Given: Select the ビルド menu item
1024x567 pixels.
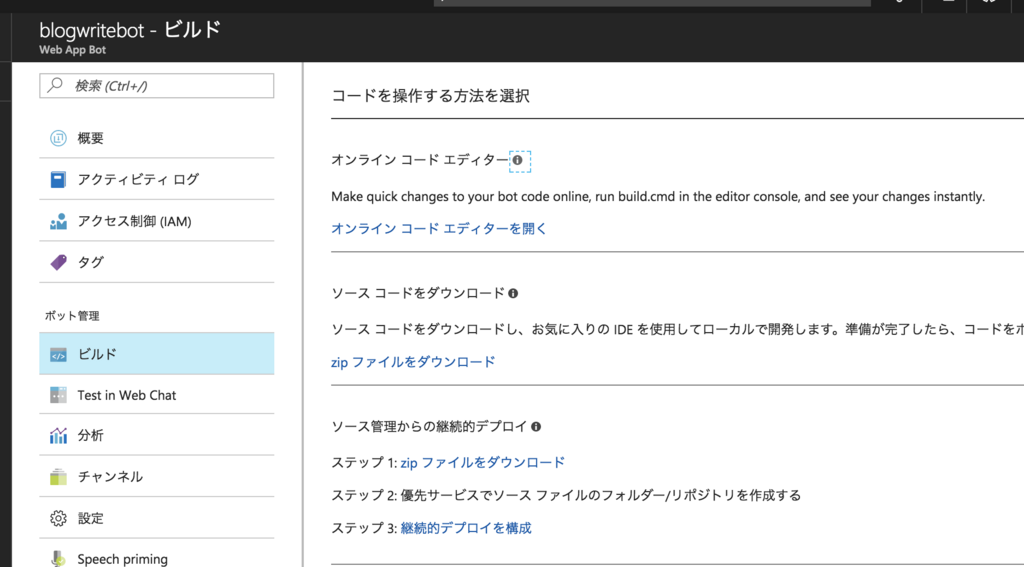Looking at the screenshot, I should pos(157,353).
